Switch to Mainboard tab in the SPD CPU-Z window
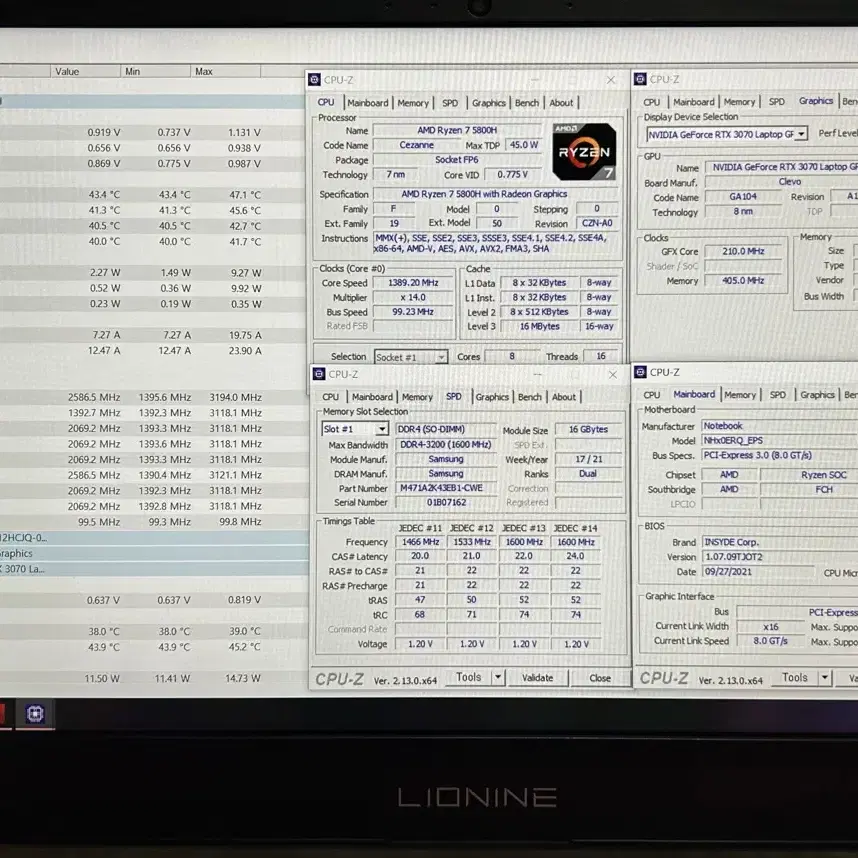The image size is (858, 858). [372, 397]
